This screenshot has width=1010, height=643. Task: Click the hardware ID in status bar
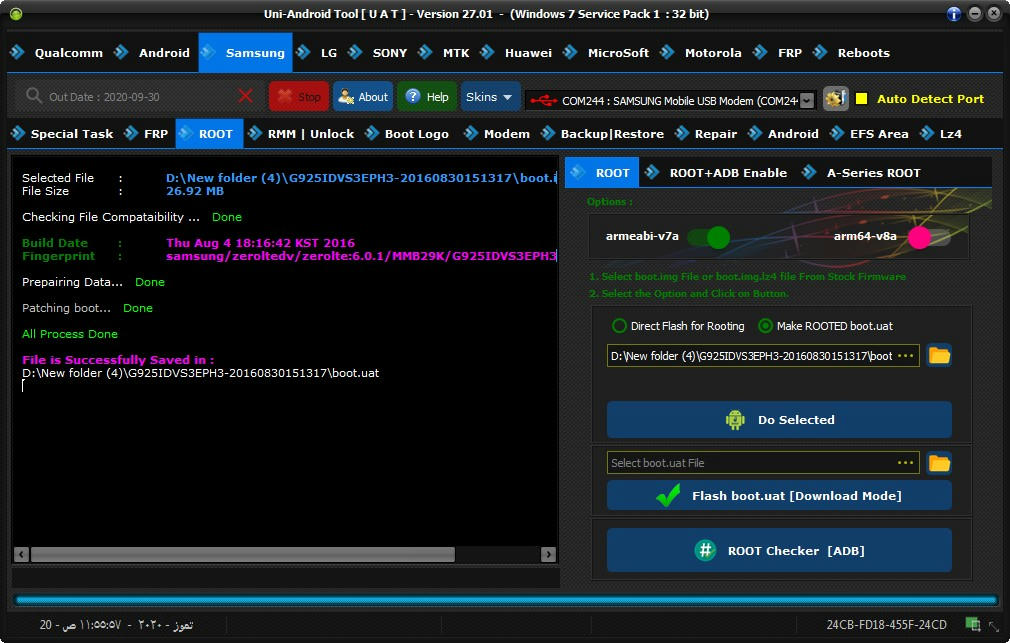886,624
